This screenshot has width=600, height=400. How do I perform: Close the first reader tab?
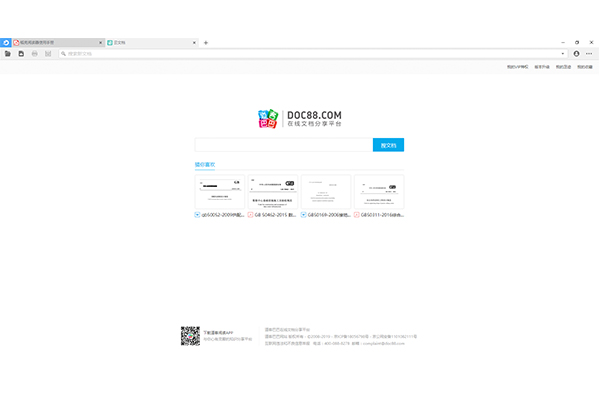coord(101,43)
